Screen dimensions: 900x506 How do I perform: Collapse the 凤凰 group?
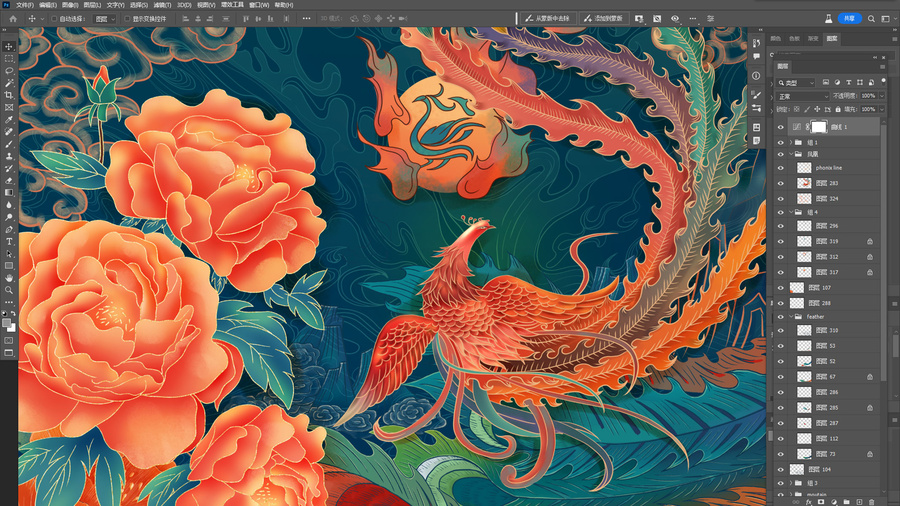[x=791, y=154]
